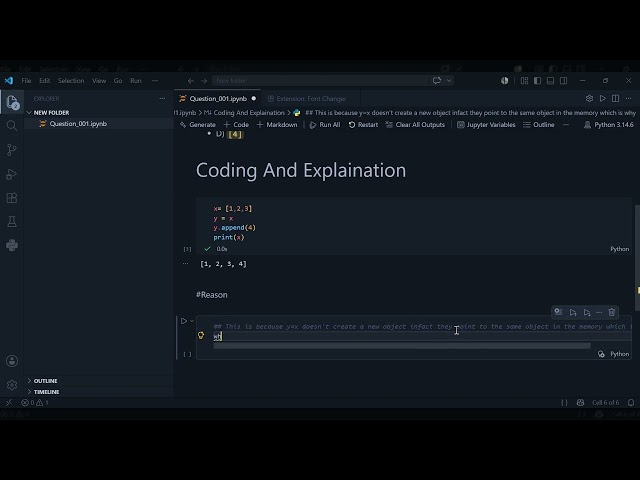The image size is (640, 480).
Task: Click the Copilot status icon in status bar
Action: click(580, 402)
